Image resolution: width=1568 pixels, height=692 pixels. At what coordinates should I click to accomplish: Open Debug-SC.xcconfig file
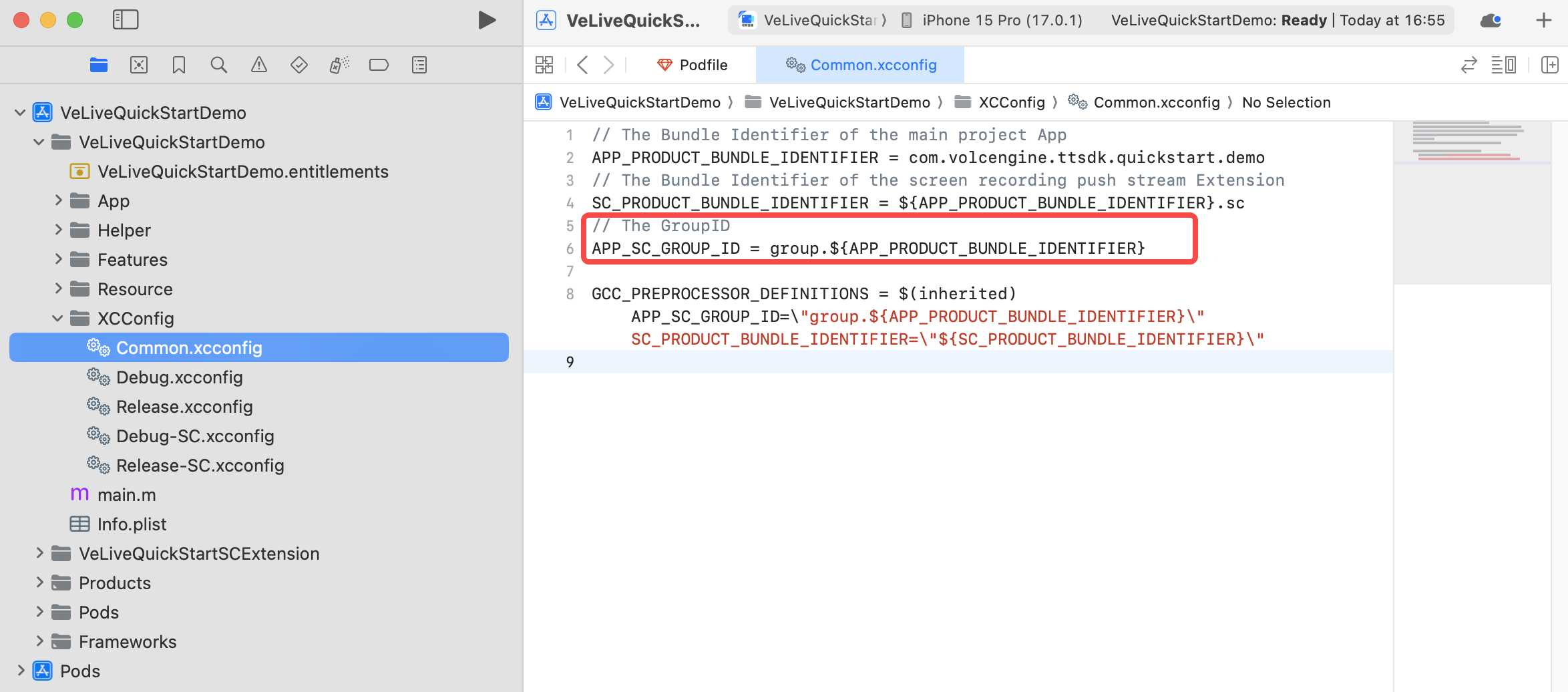coord(180,436)
